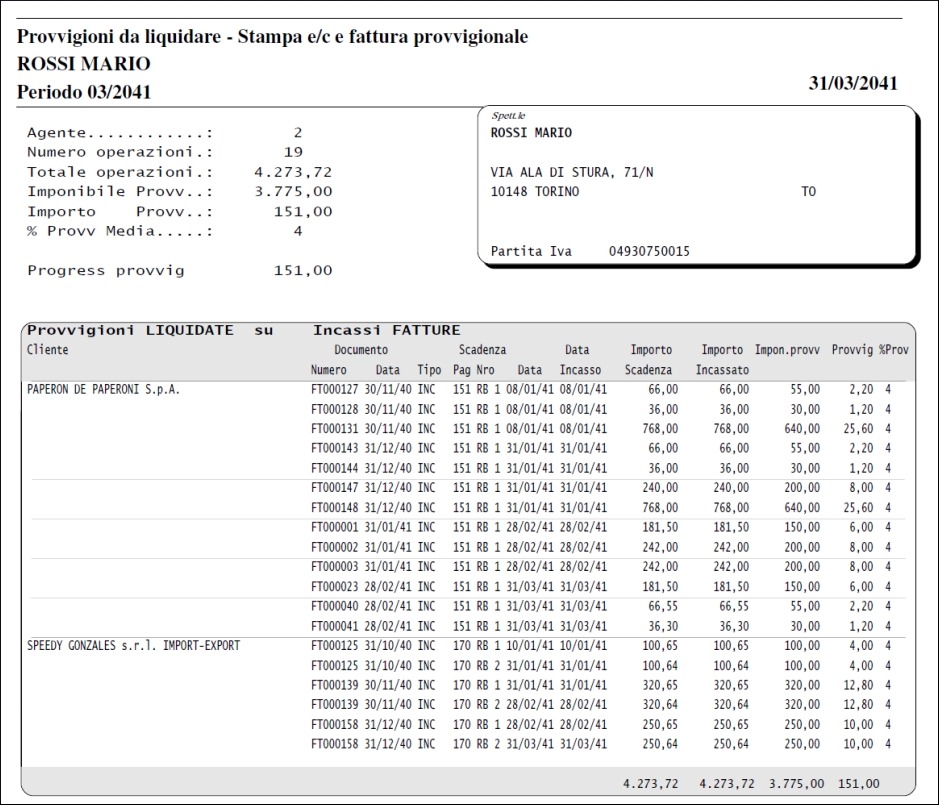Select customer 'PAPERON DE PAPERONI S.p.A.'
The width and height of the screenshot is (939, 805).
point(104,389)
